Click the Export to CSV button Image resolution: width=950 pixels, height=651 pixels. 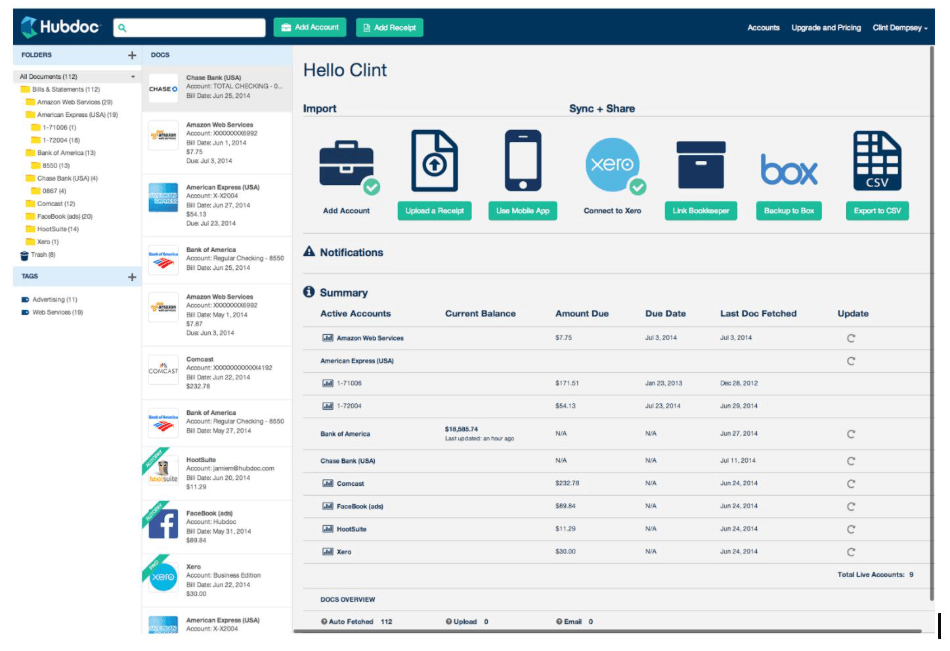point(877,211)
